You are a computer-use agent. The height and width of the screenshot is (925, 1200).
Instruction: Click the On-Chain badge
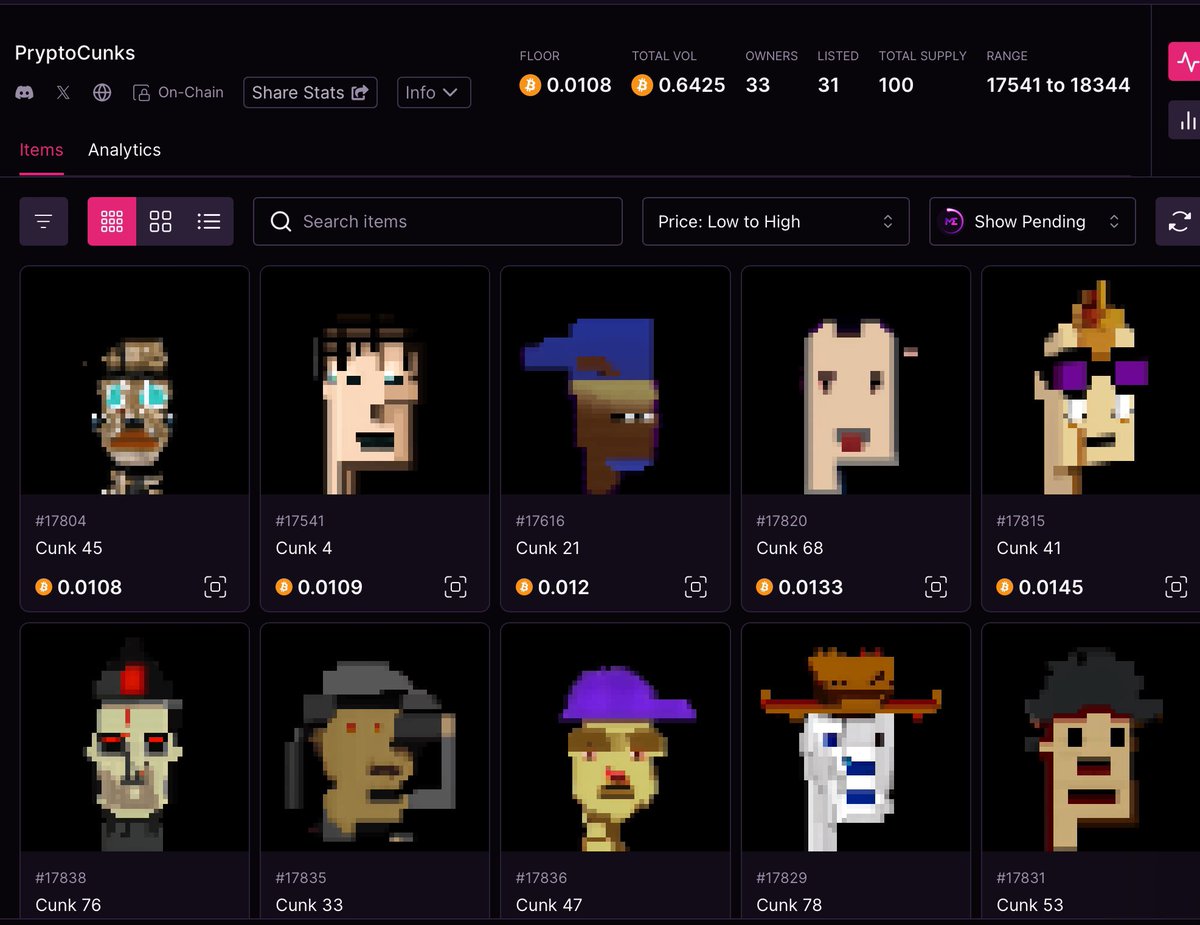tap(178, 92)
